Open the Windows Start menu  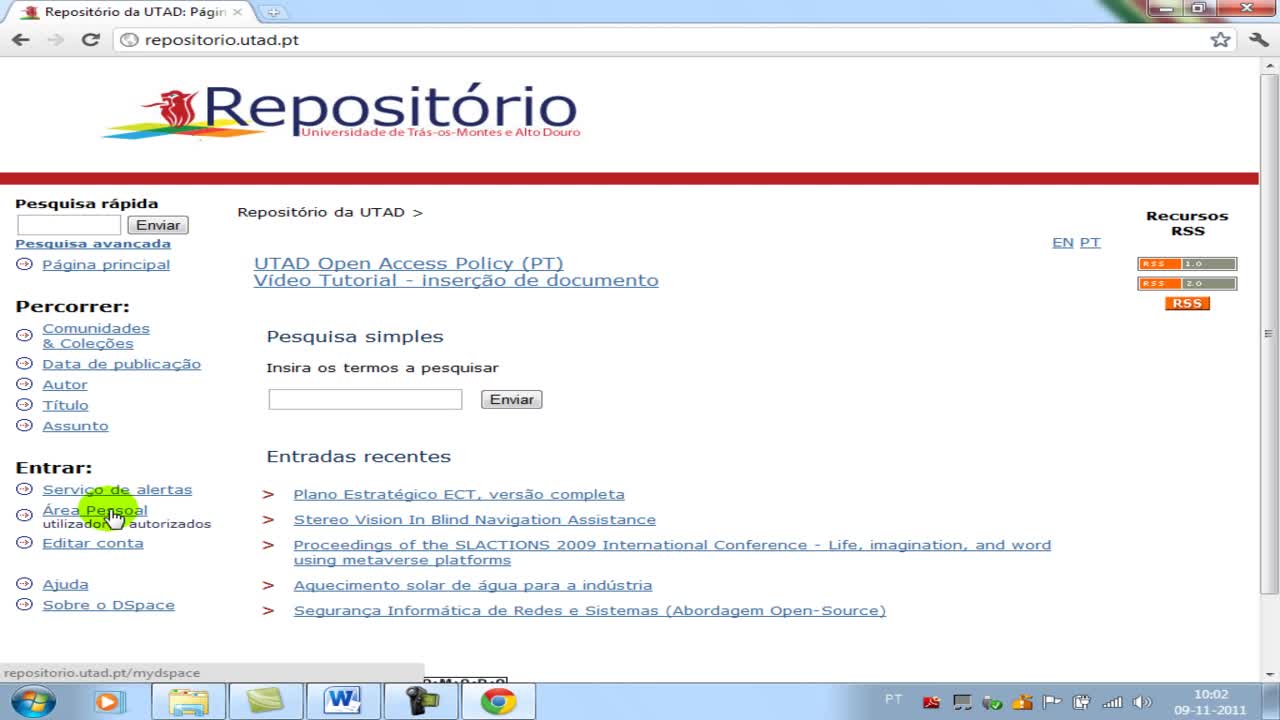pyautogui.click(x=33, y=701)
